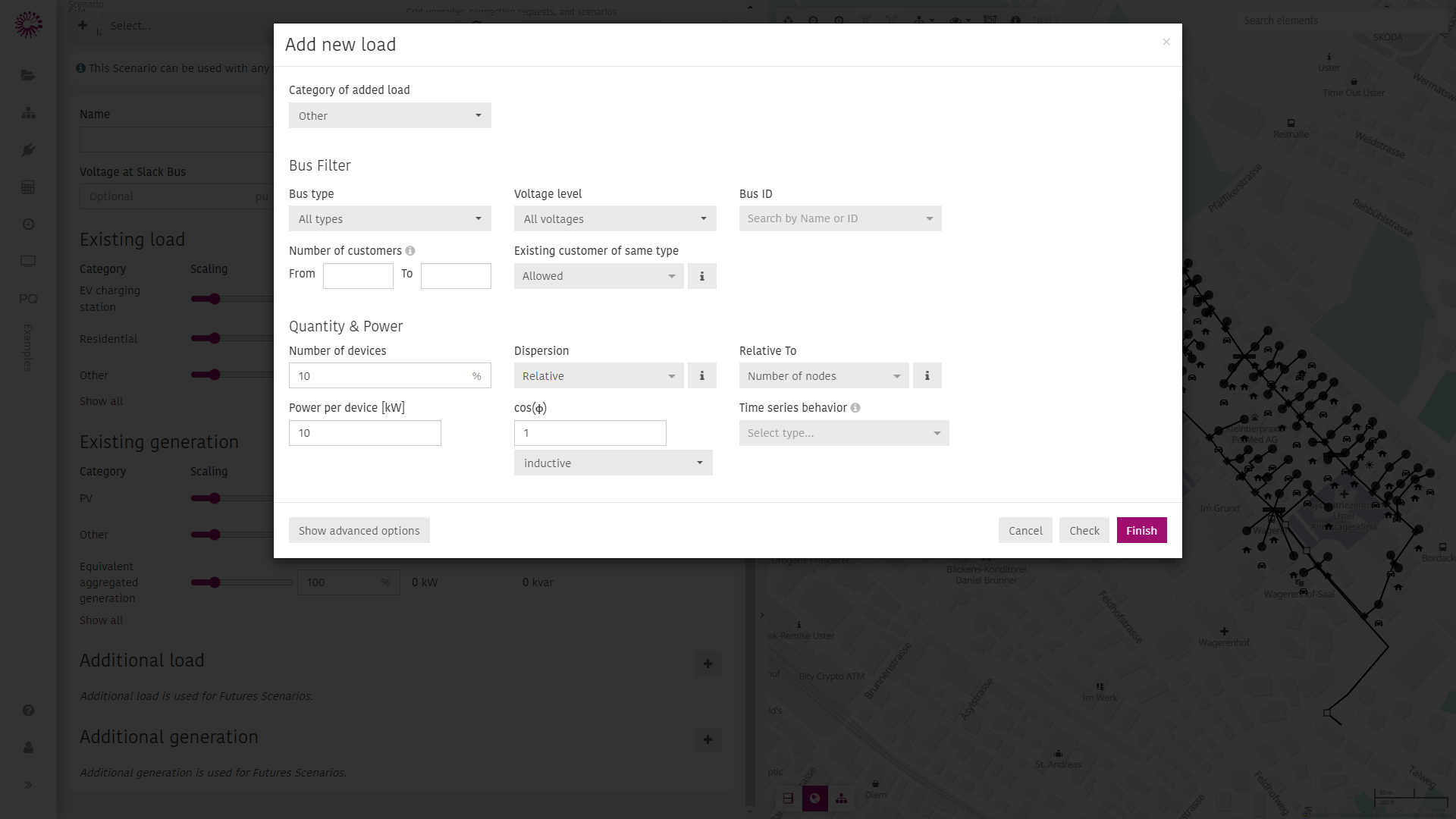Open the PQ item in left sidebar
Screen dimensions: 1456x819
(28, 298)
